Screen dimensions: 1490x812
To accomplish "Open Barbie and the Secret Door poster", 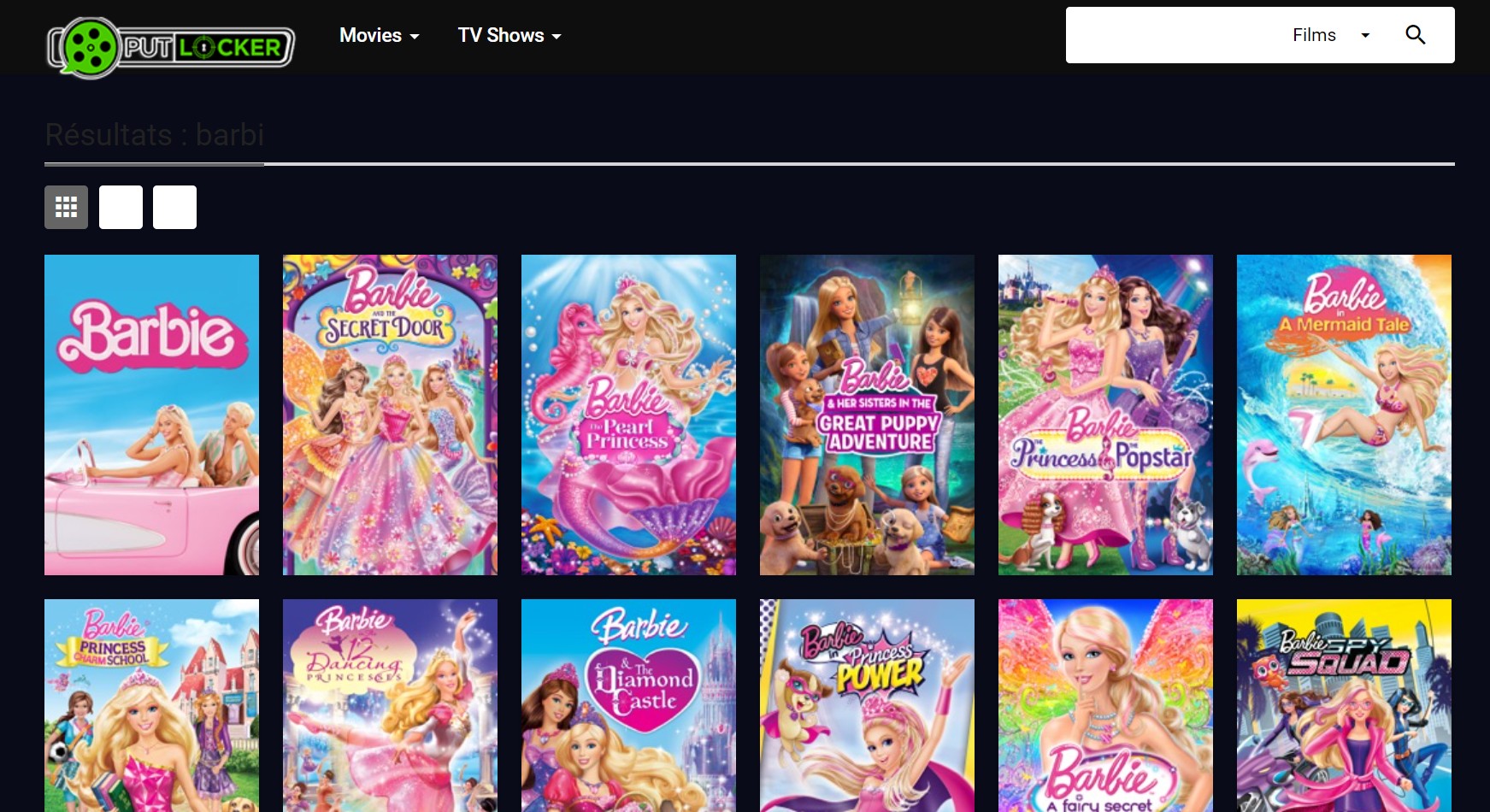I will click(x=390, y=415).
